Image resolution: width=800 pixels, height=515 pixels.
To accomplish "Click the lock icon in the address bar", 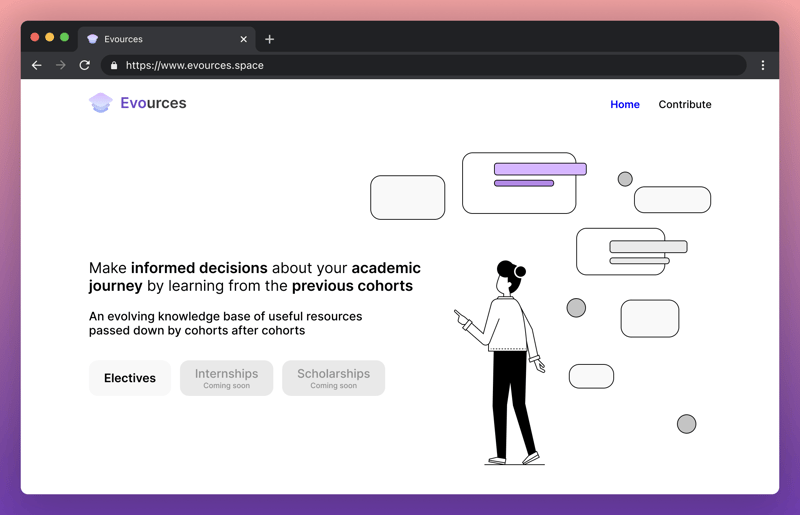I will [114, 66].
